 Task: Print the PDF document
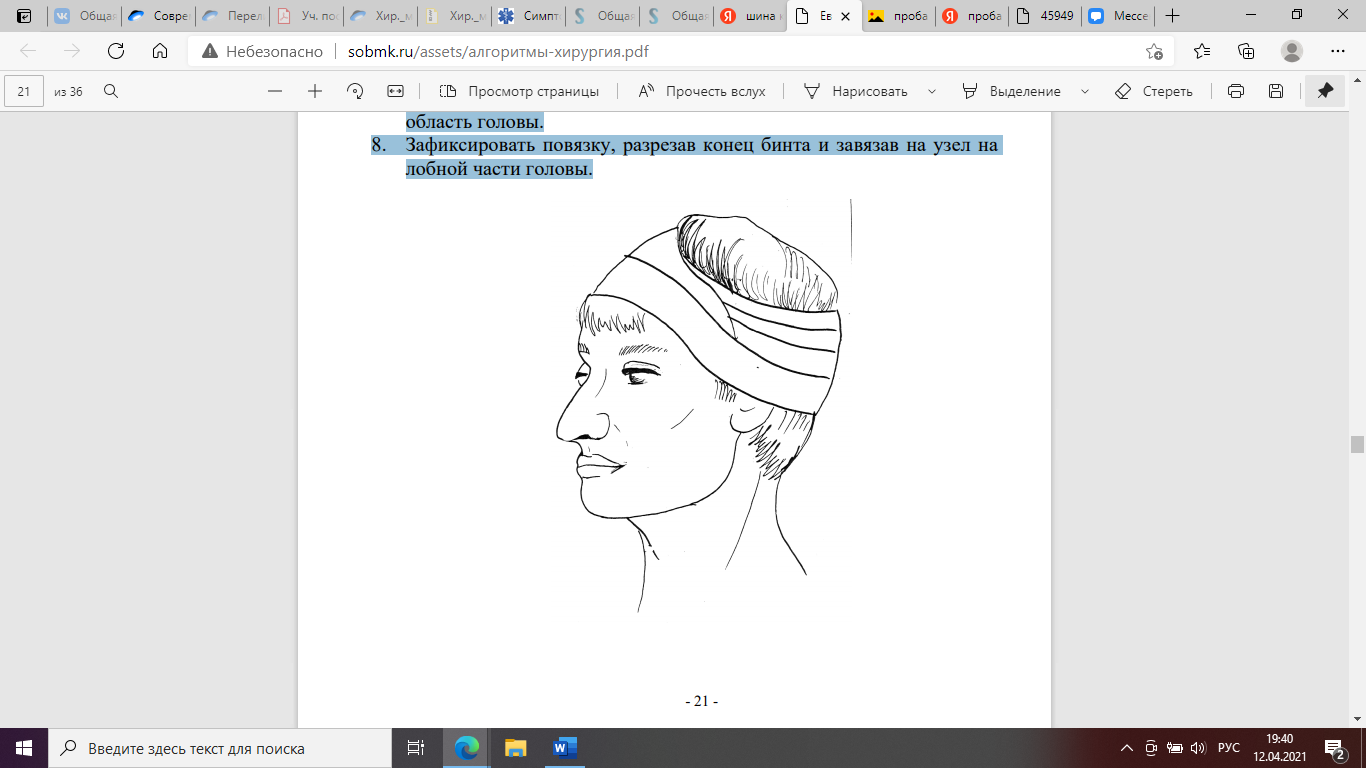pos(1236,91)
